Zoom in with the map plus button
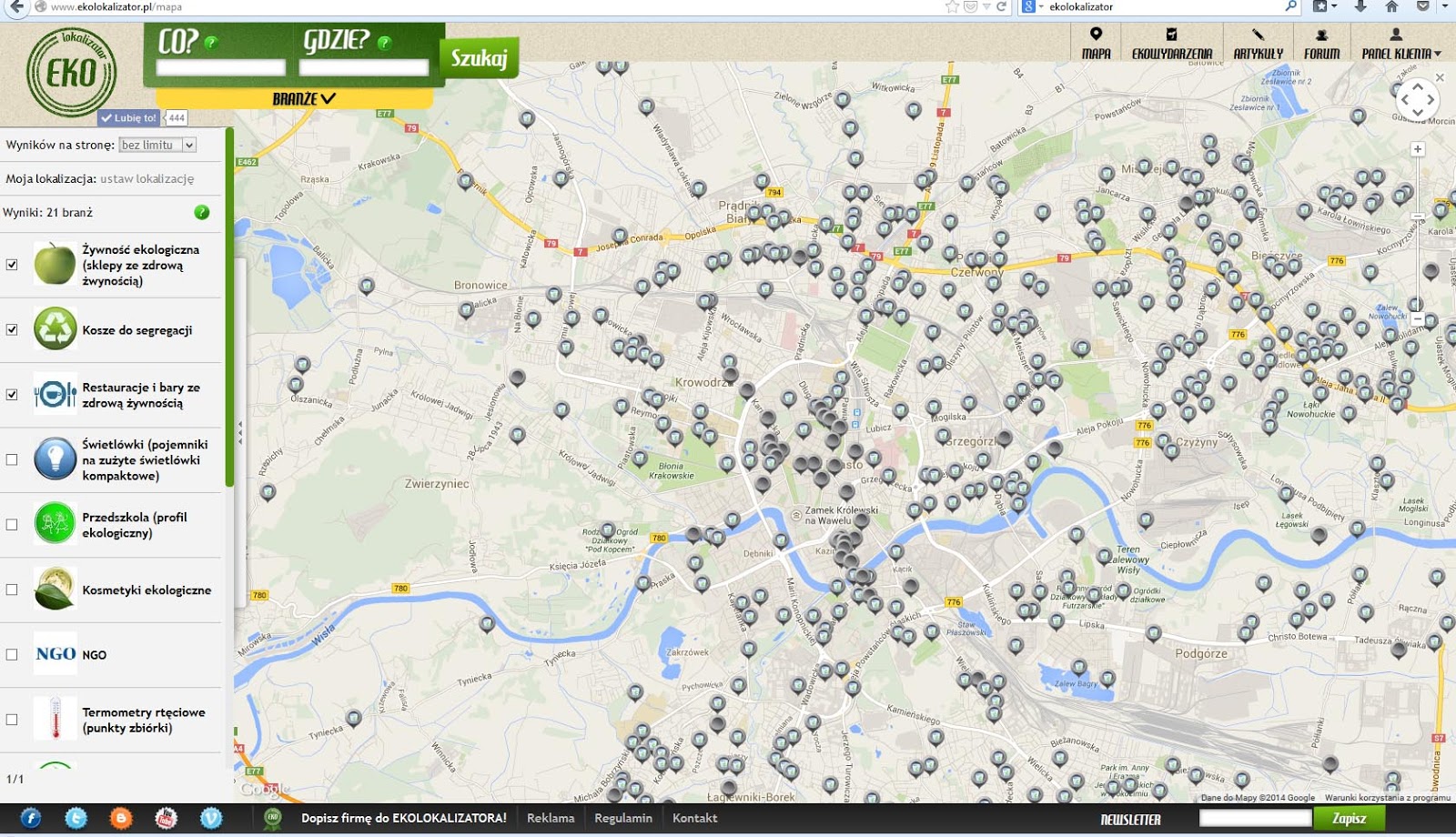The width and height of the screenshot is (1456, 837). point(1417,149)
